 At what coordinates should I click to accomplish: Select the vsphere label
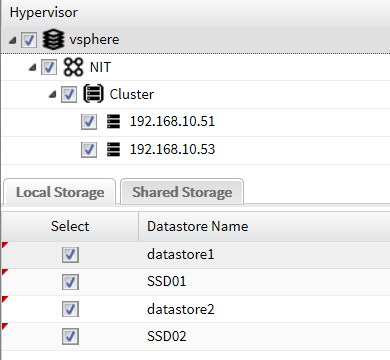(x=94, y=40)
